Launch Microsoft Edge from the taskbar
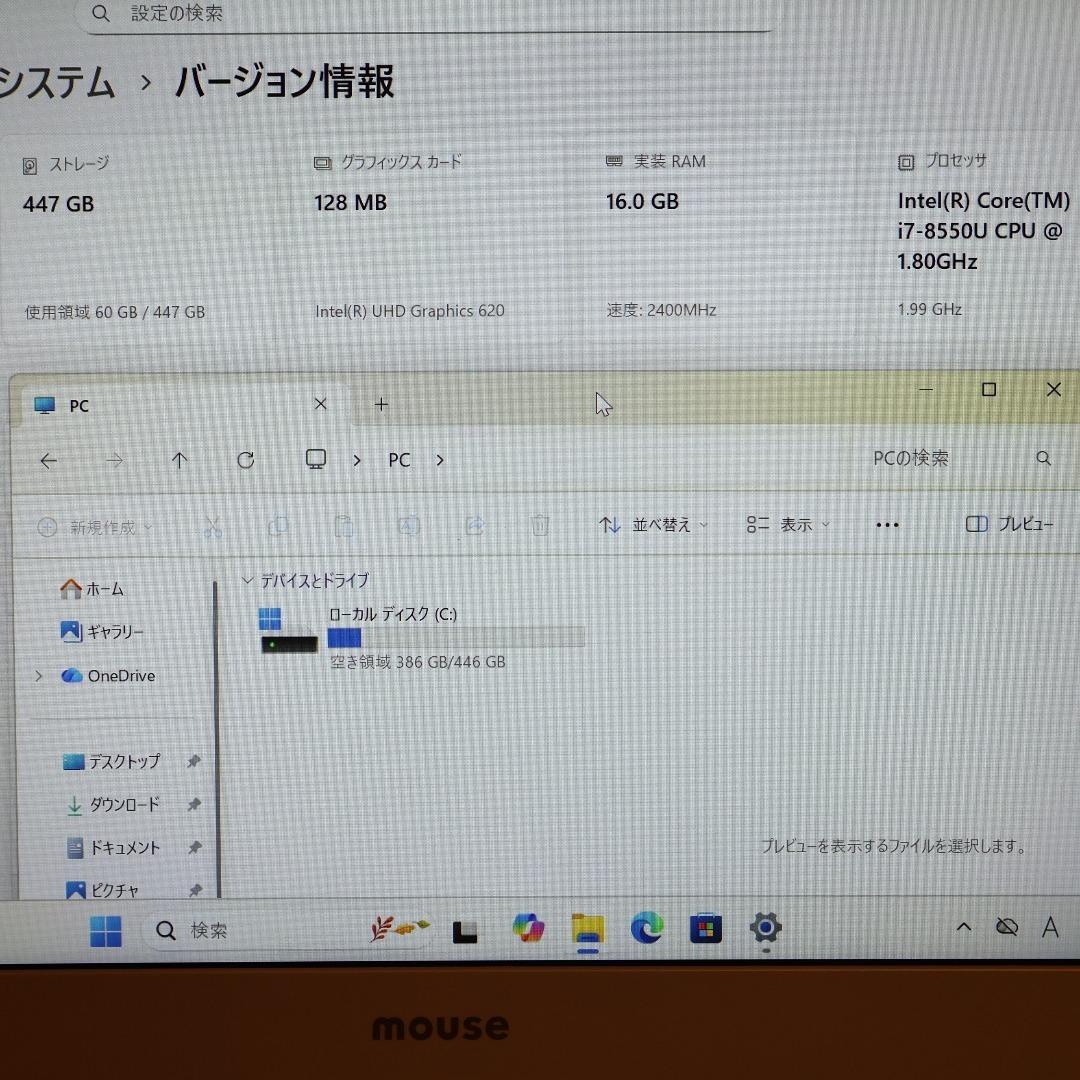The width and height of the screenshot is (1080, 1080). click(x=646, y=929)
